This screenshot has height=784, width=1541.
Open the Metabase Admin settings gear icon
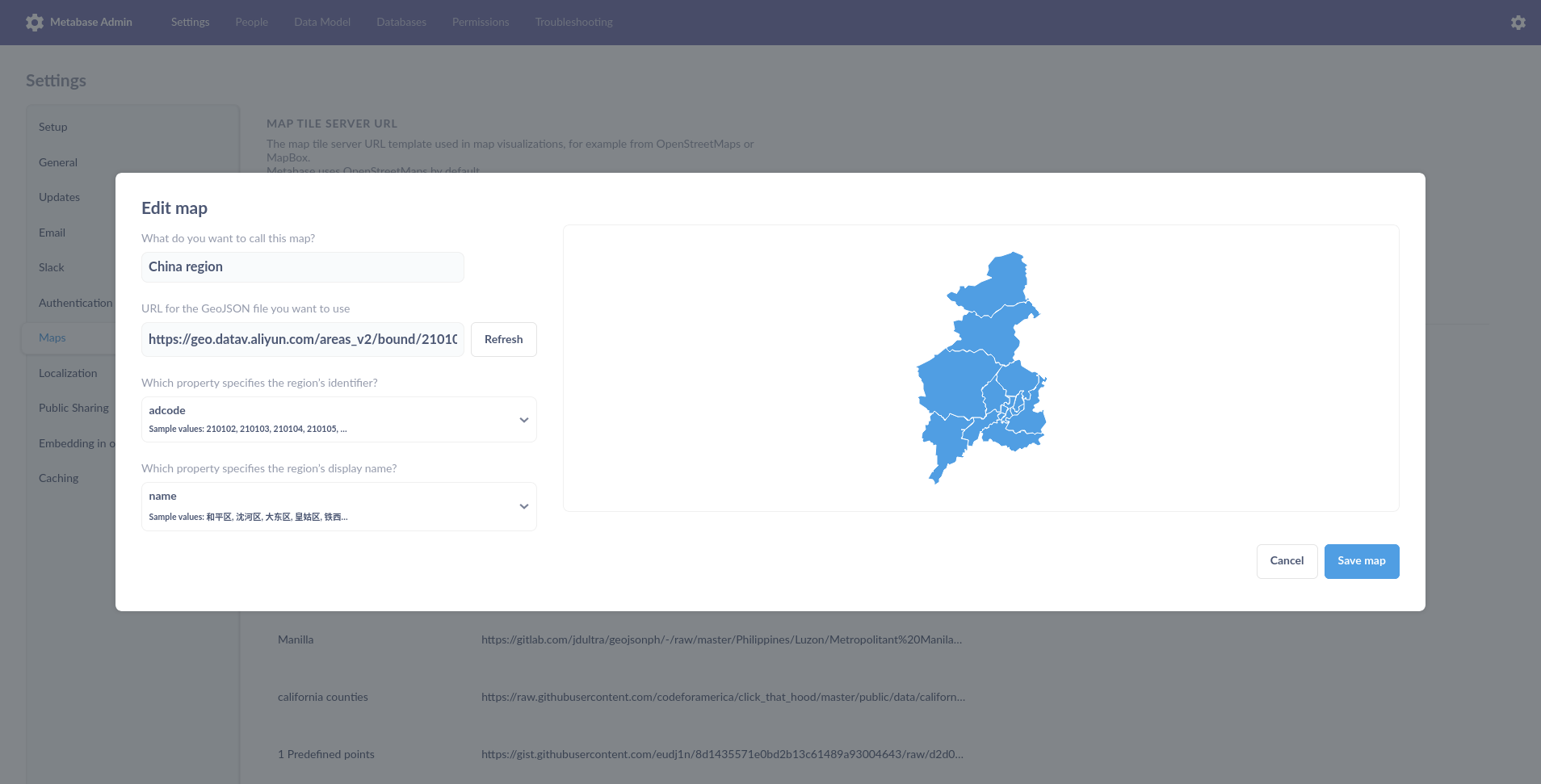pyautogui.click(x=34, y=22)
